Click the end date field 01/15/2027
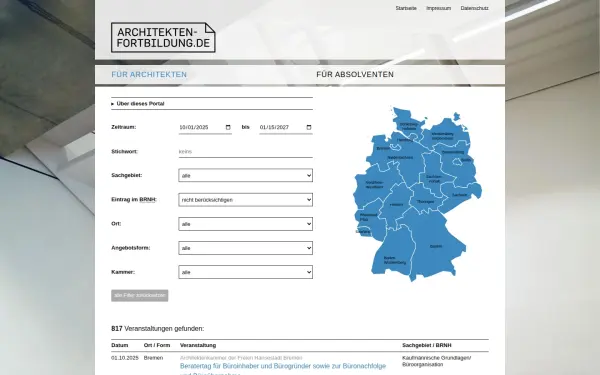Screen dimensions: 600x375 click(x=286, y=127)
